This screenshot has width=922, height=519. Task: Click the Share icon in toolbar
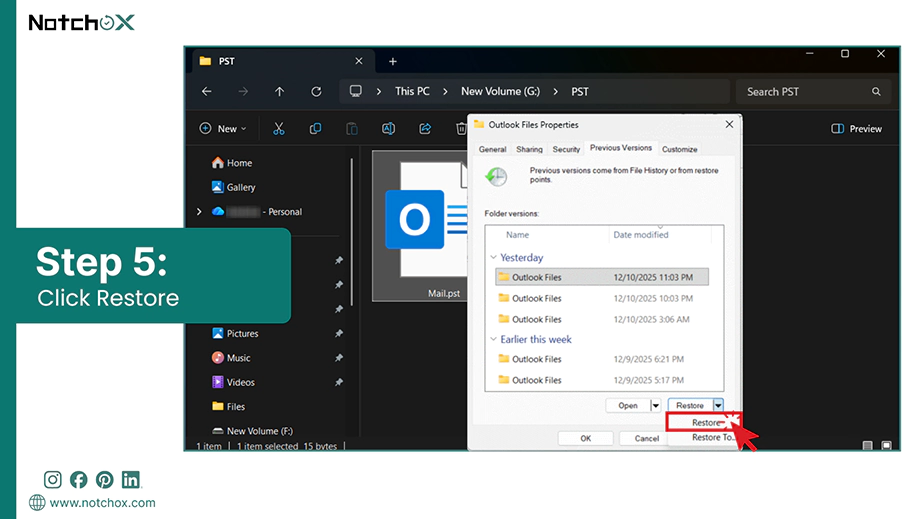pos(425,129)
